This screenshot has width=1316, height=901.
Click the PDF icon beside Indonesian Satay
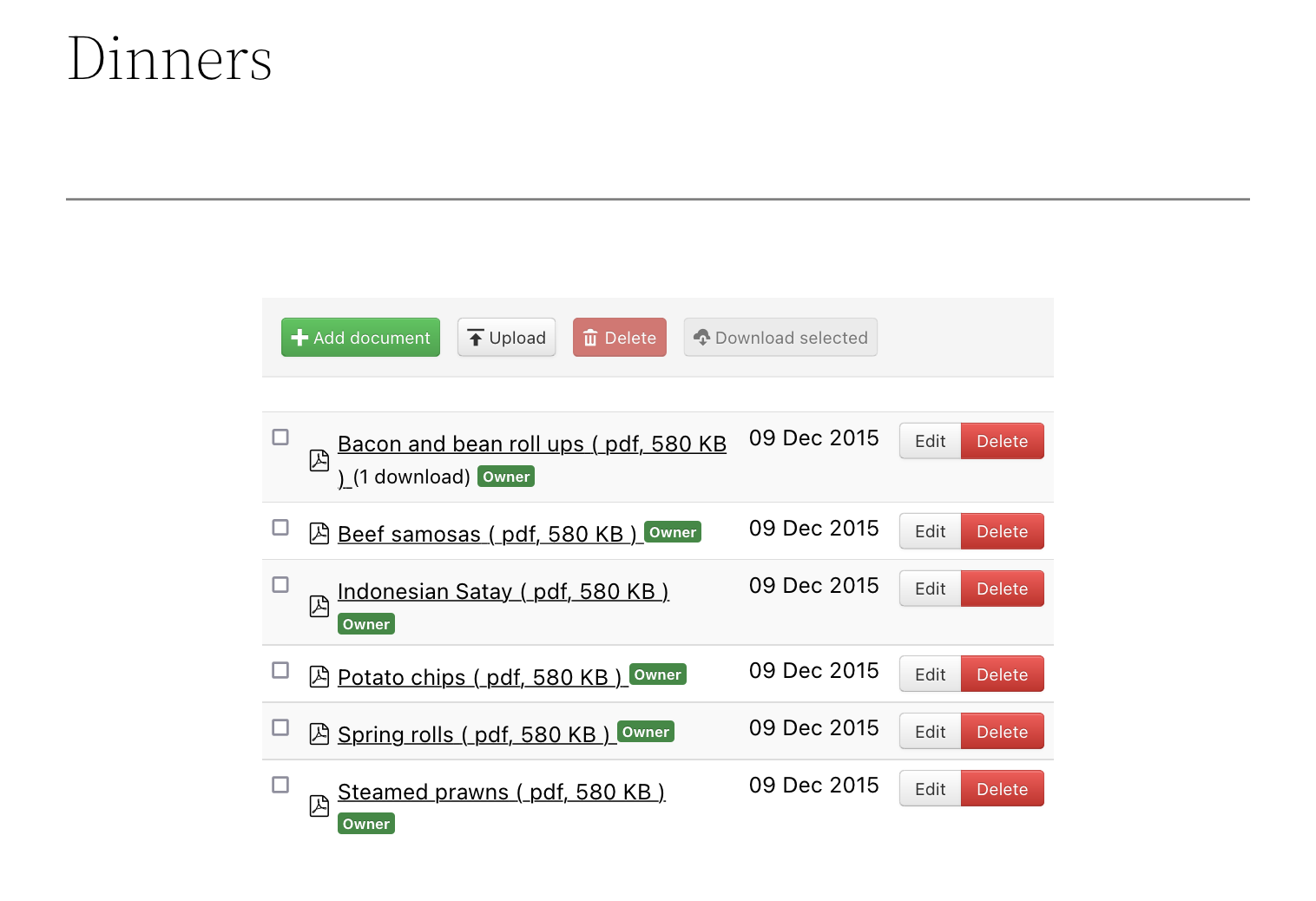[x=319, y=606]
